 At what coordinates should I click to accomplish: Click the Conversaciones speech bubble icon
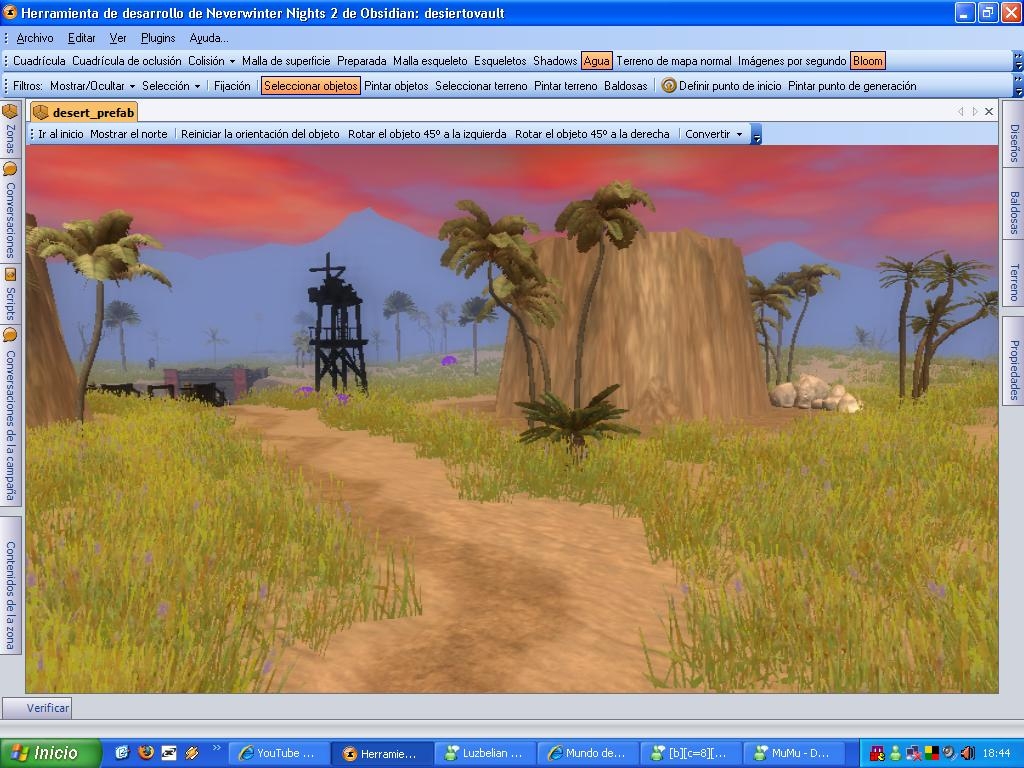tap(10, 169)
